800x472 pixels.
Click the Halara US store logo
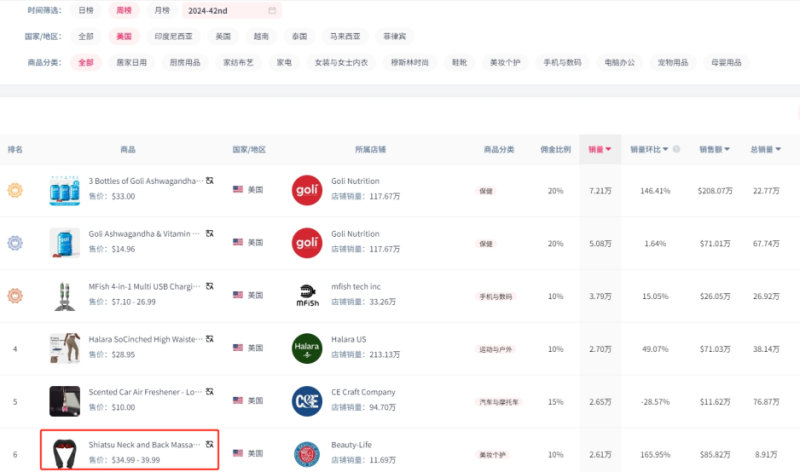[307, 348]
